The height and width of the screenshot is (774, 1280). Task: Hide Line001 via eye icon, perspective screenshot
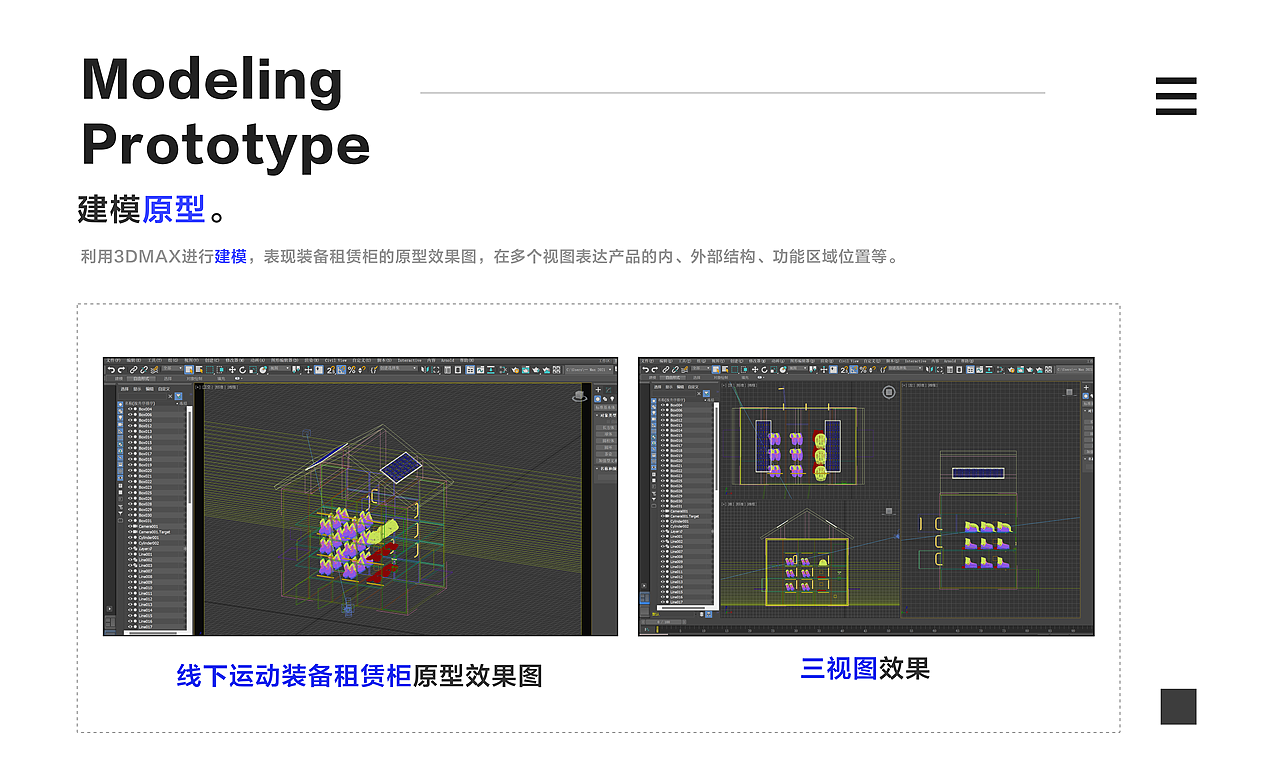130,554
